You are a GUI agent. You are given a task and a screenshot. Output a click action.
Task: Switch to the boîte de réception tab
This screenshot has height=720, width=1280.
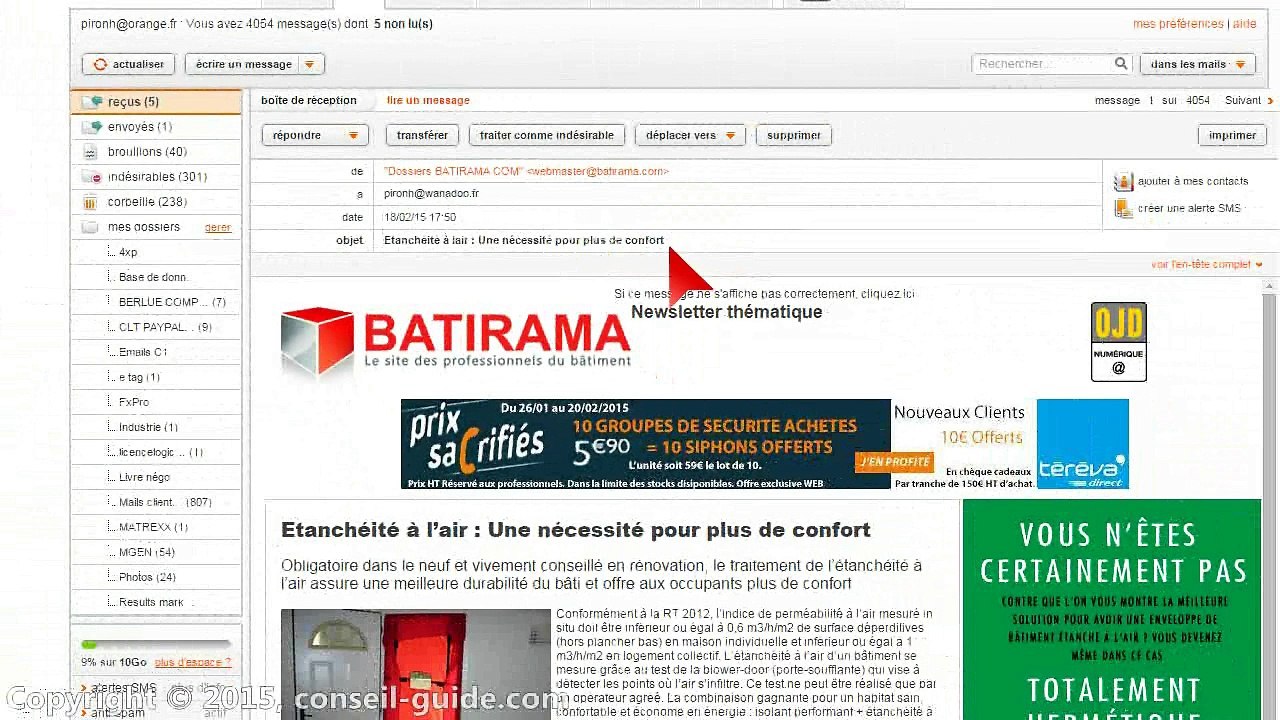click(x=309, y=100)
